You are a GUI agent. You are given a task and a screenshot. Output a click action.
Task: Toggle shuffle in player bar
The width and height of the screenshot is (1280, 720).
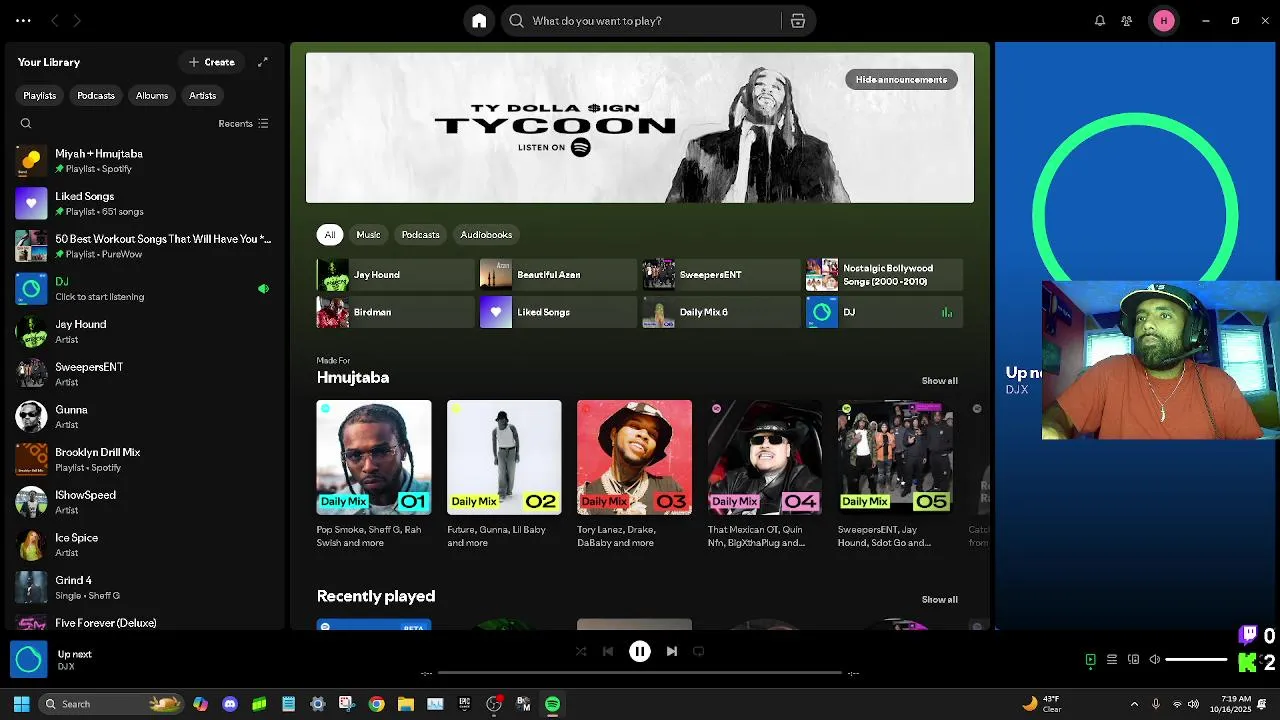pos(581,652)
